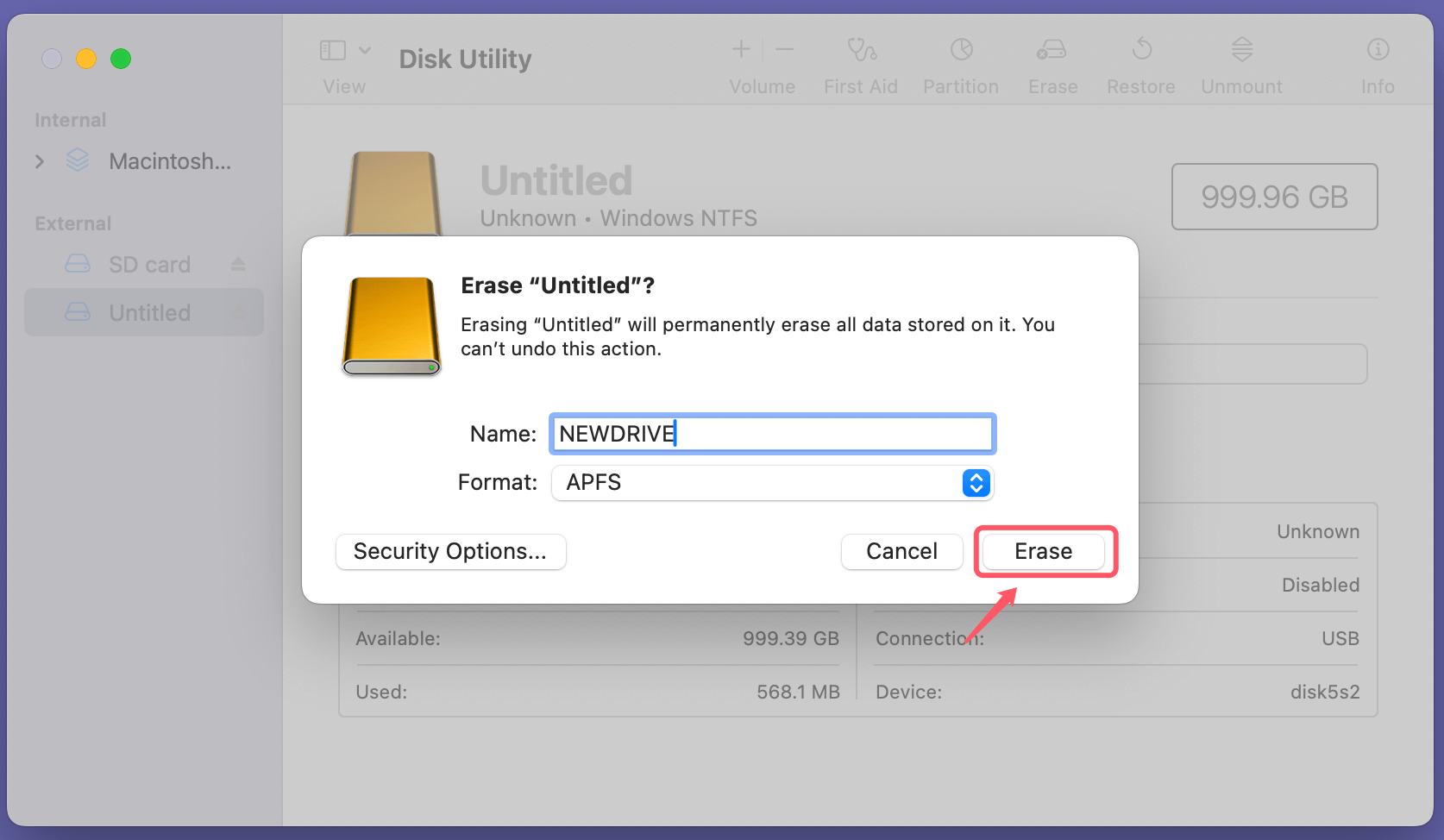Click the Unmount toolbar icon
This screenshot has height=840, width=1444.
(1241, 50)
